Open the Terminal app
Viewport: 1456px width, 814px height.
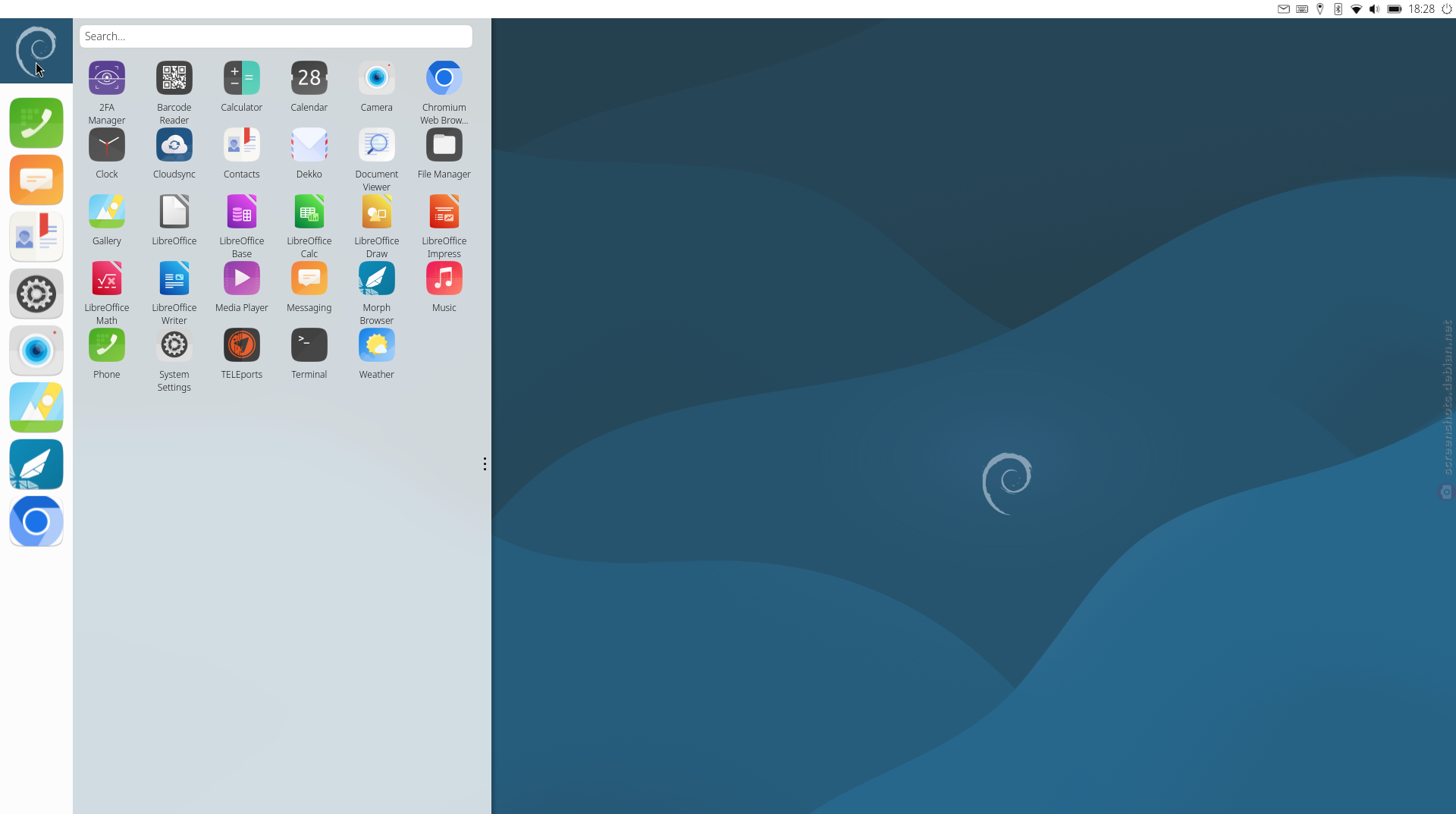[x=309, y=345]
